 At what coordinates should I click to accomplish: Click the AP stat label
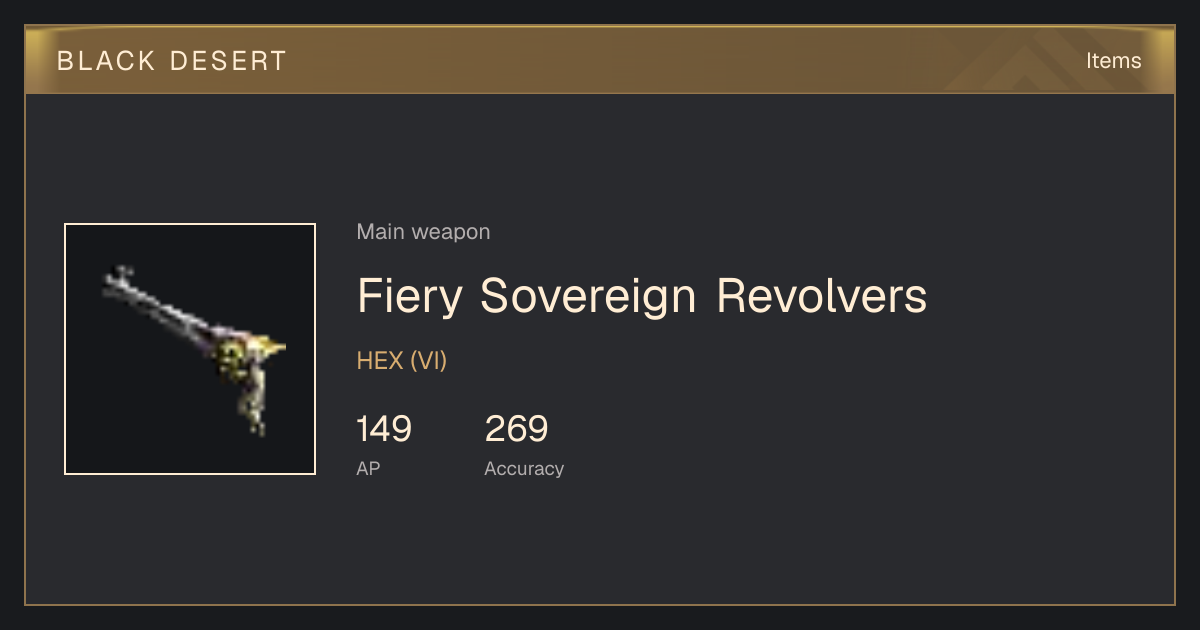[368, 468]
